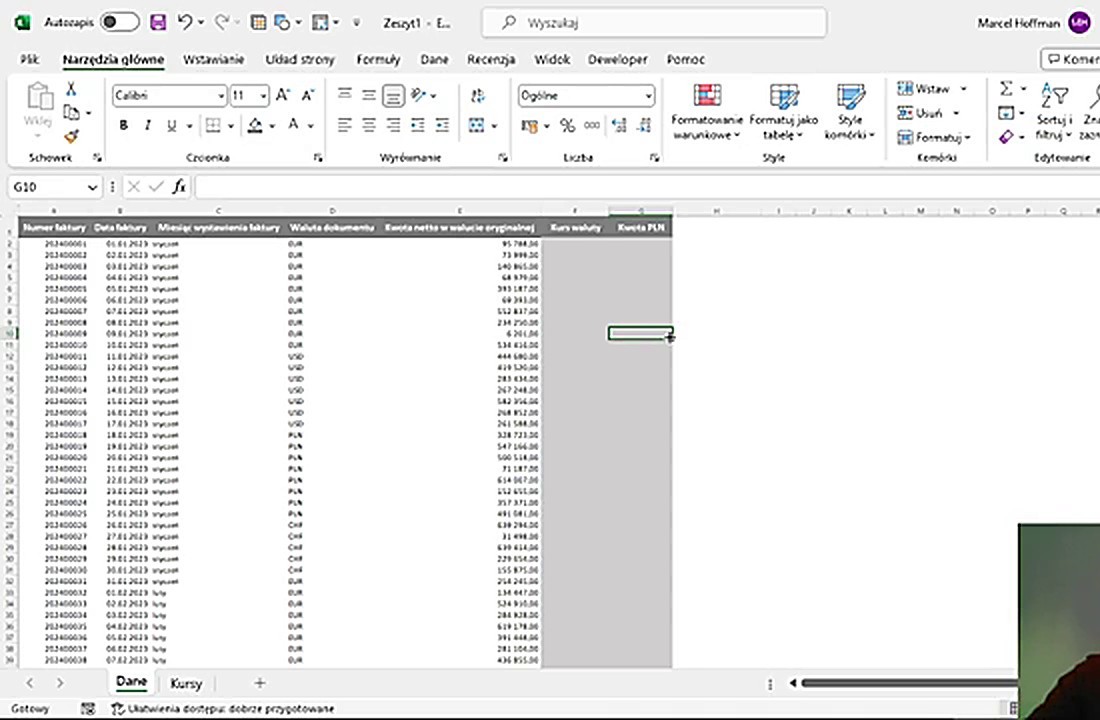Toggle the Autozapis (AutoSave) switch
This screenshot has height=720, width=1100.
[x=119, y=22]
